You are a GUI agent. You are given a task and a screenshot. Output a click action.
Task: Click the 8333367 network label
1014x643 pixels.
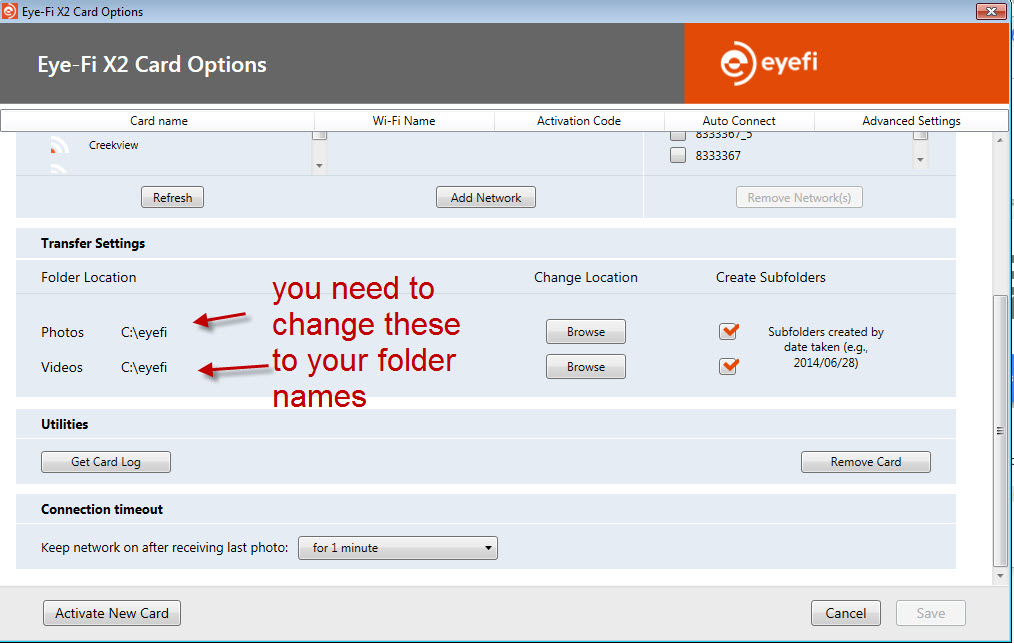pyautogui.click(x=718, y=155)
